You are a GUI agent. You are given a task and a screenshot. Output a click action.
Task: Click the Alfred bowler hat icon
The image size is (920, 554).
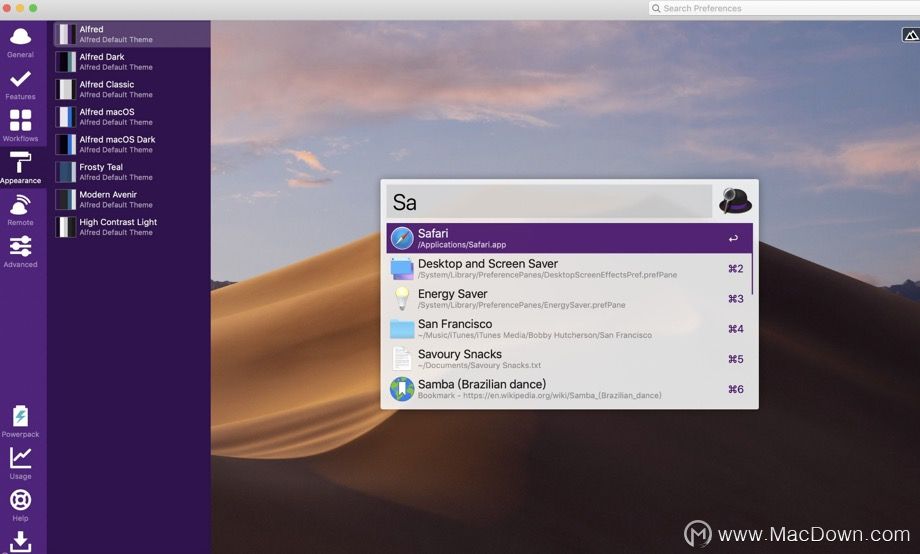click(735, 201)
